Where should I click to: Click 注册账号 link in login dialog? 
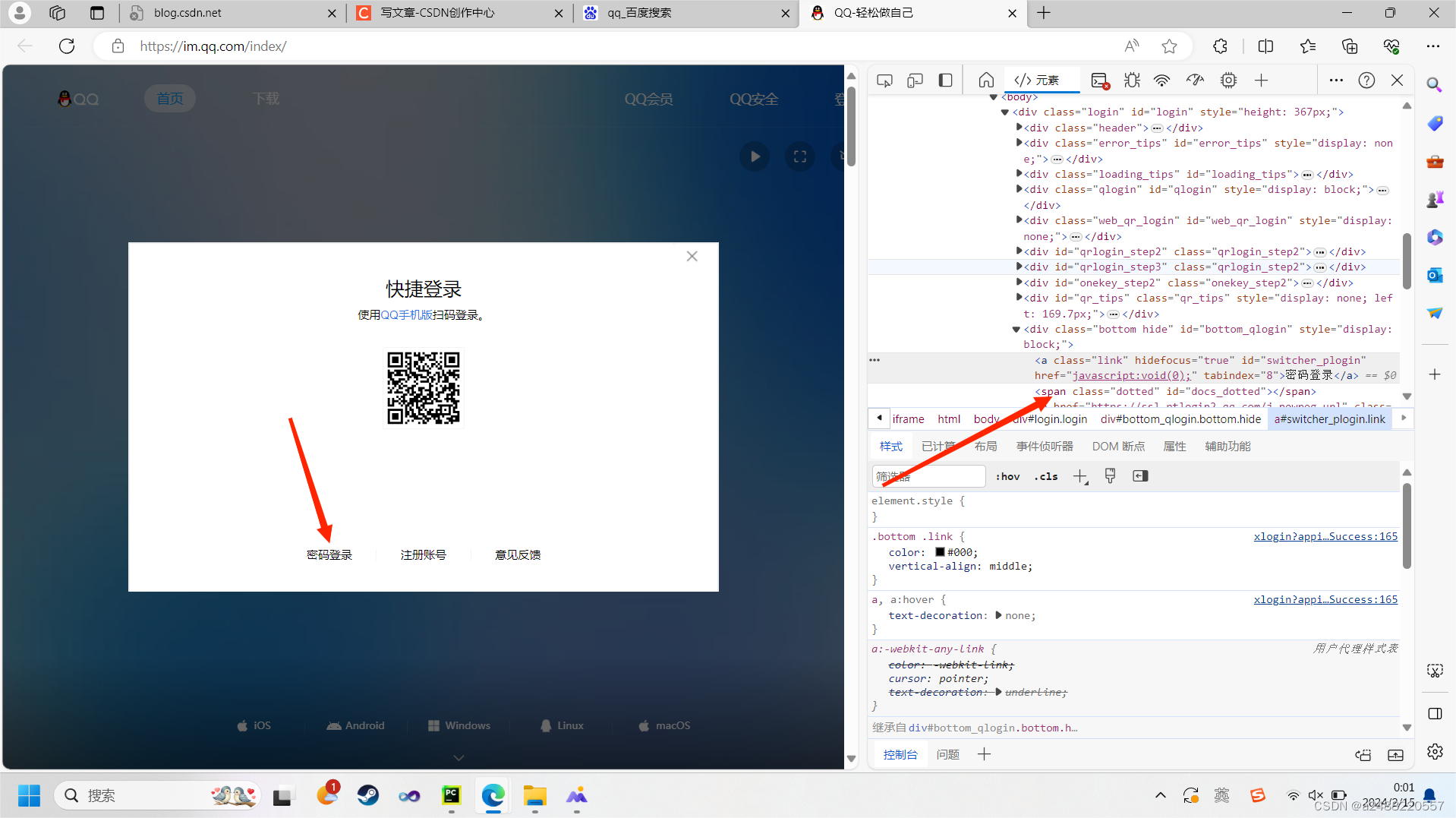424,555
